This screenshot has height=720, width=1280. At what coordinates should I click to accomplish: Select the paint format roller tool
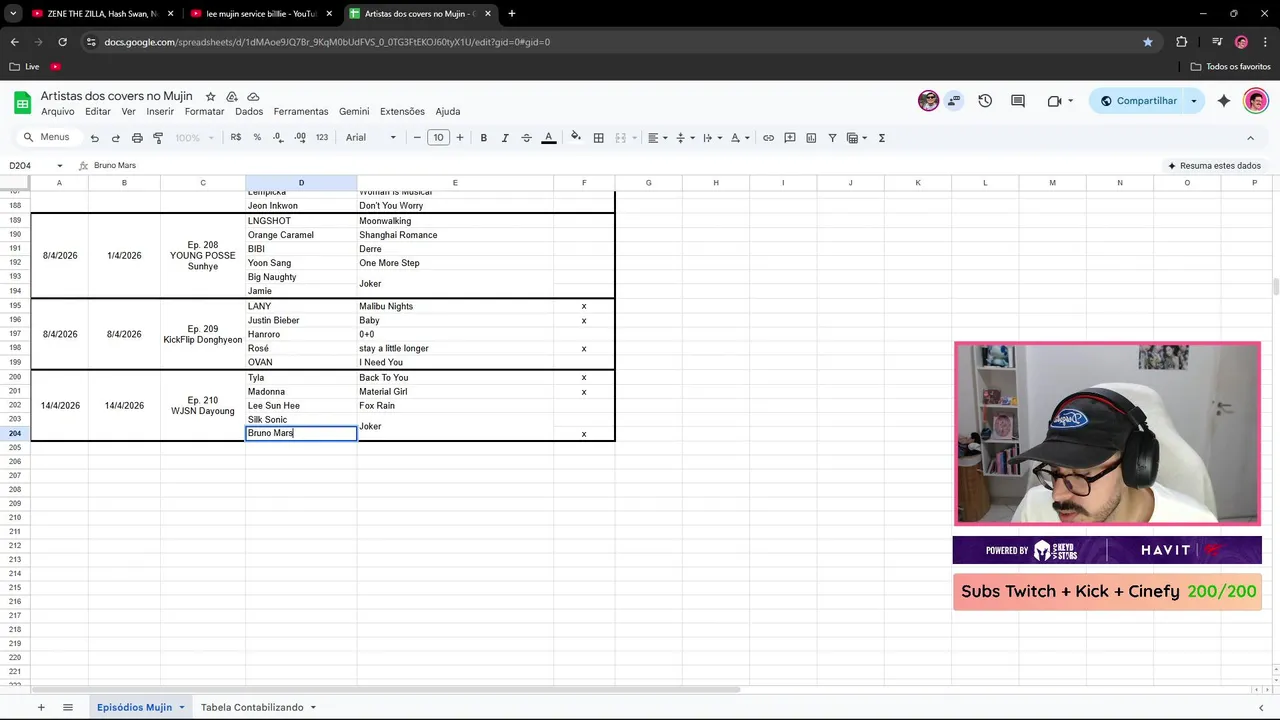158,138
